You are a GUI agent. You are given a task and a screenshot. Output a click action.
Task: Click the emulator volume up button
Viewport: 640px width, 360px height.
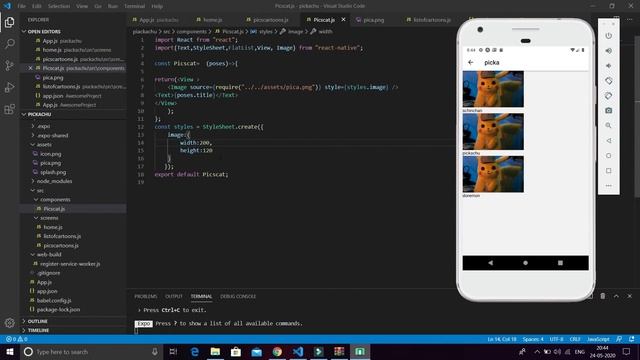pos(609,51)
